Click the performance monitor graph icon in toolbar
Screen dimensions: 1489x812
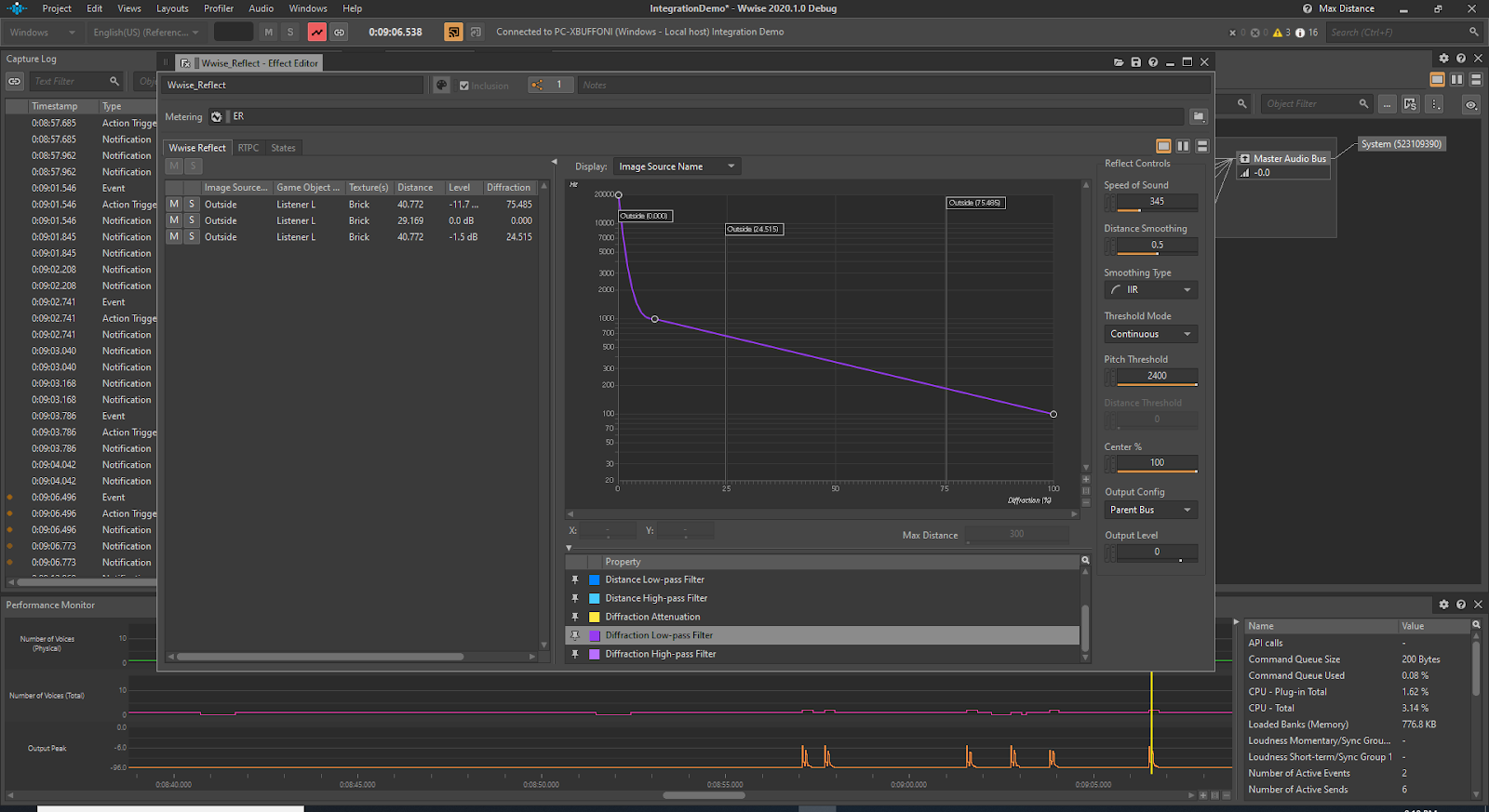[317, 33]
